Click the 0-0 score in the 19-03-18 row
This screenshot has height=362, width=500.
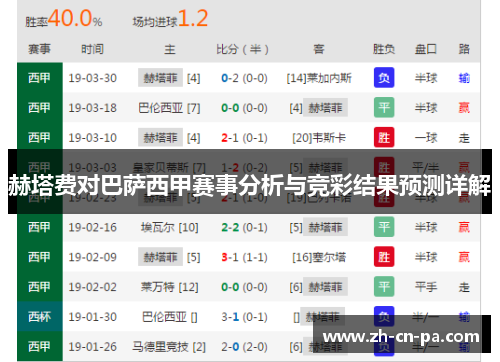[244, 108]
